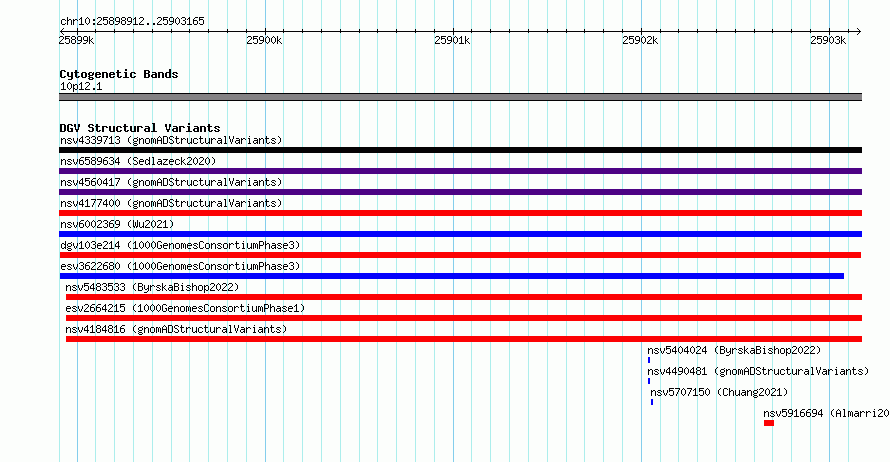Click the chr10:25898912..25903165 coordinate label
The image size is (890, 462).
coord(132,21)
